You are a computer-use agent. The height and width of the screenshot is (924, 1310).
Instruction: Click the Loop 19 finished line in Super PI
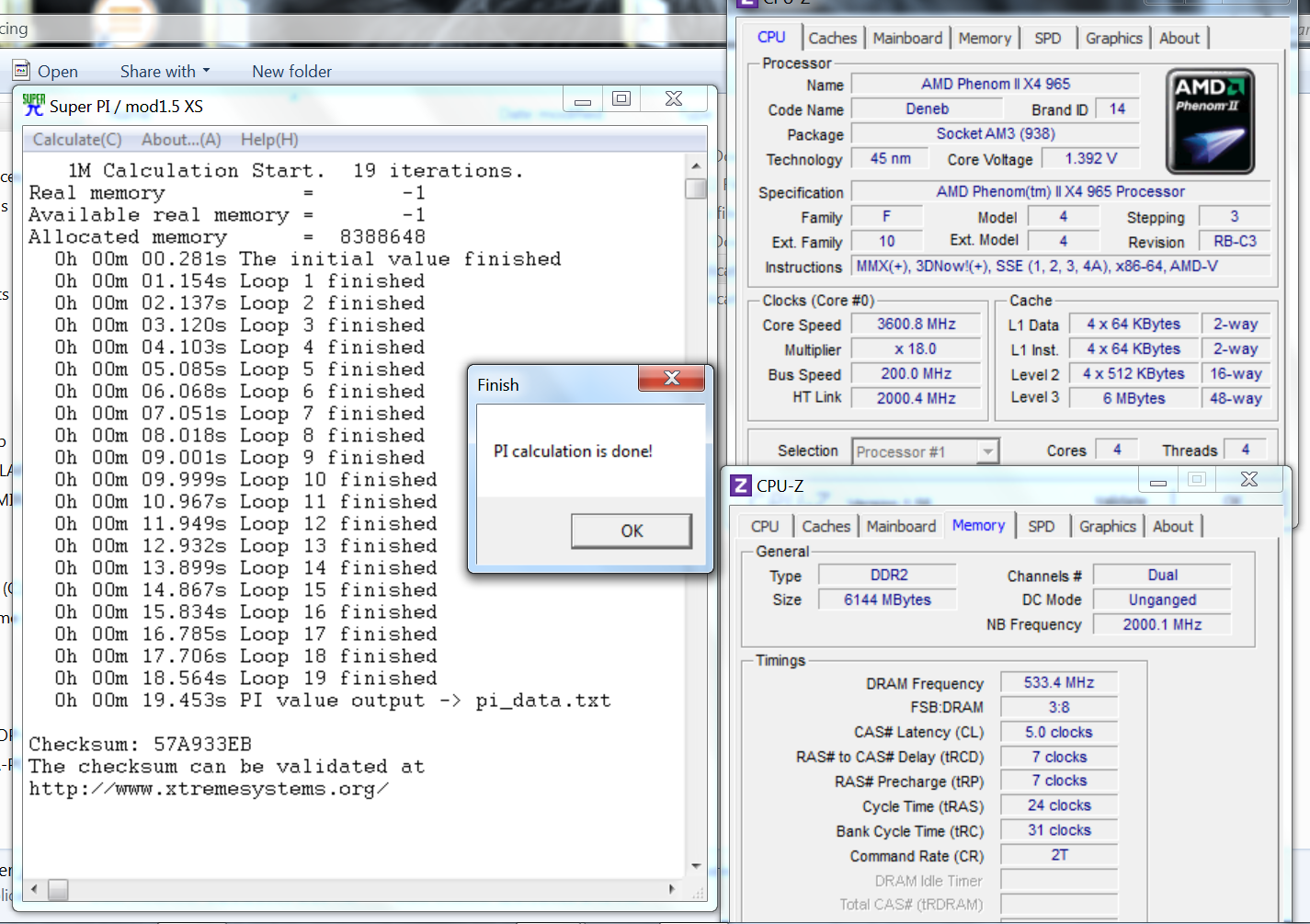[245, 679]
